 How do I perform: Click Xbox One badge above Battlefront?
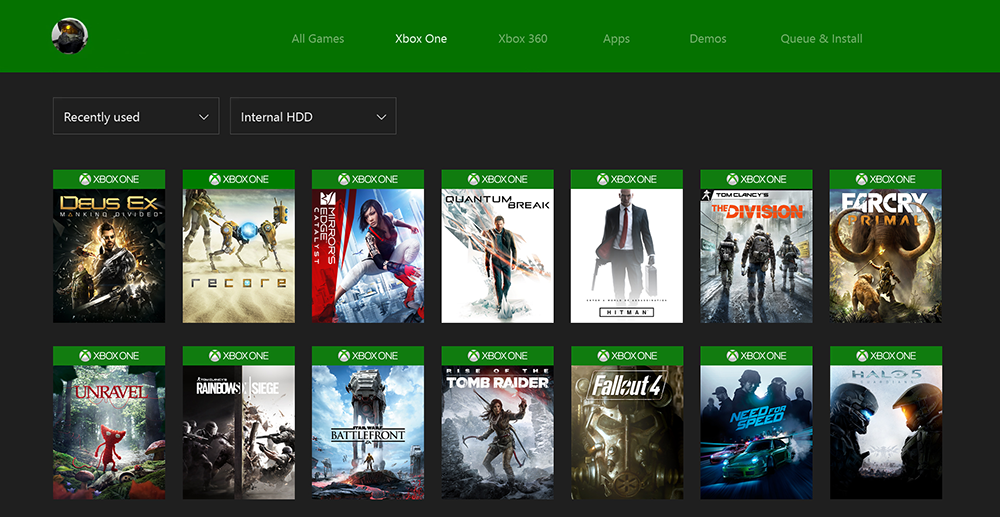[x=368, y=356]
